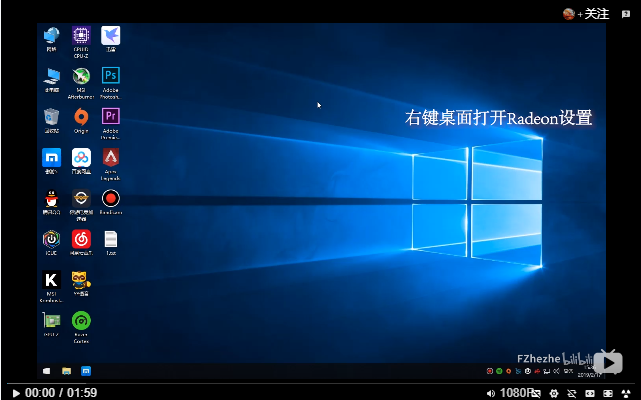The height and width of the screenshot is (400, 641).
Task: Open the This PC desktop icon
Action: 52,80
